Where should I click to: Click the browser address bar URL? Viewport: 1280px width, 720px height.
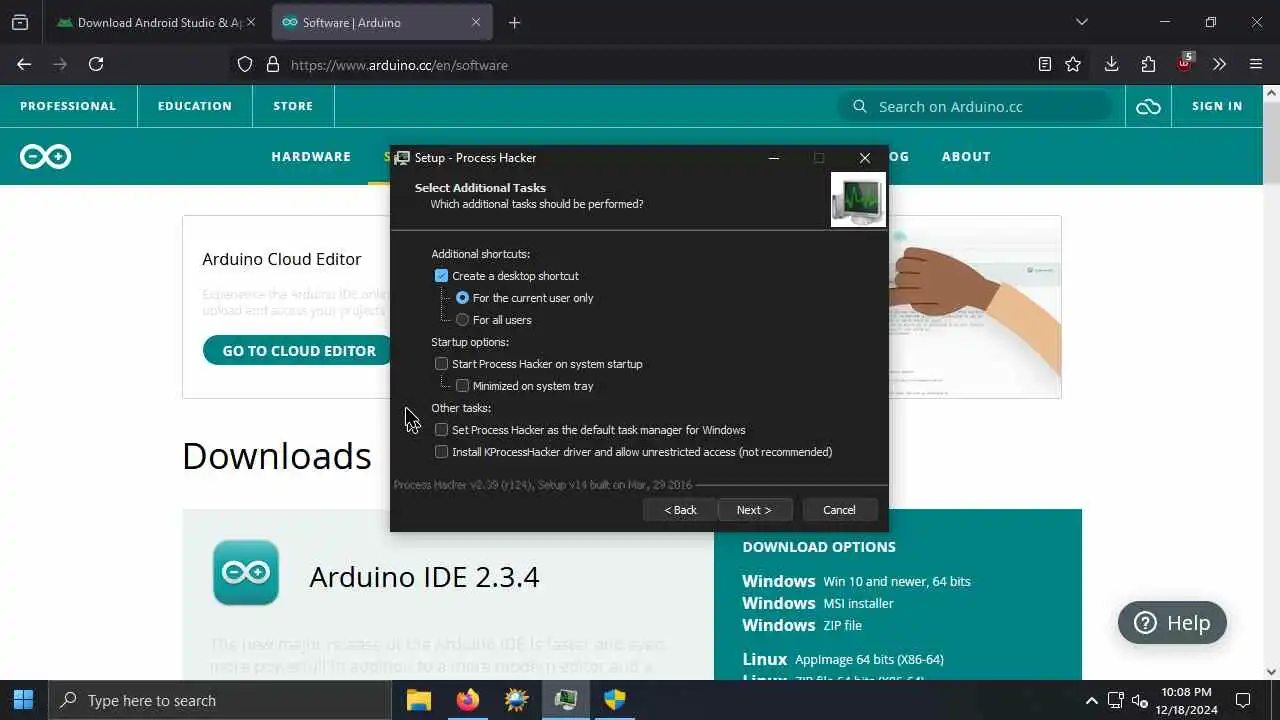tap(399, 65)
